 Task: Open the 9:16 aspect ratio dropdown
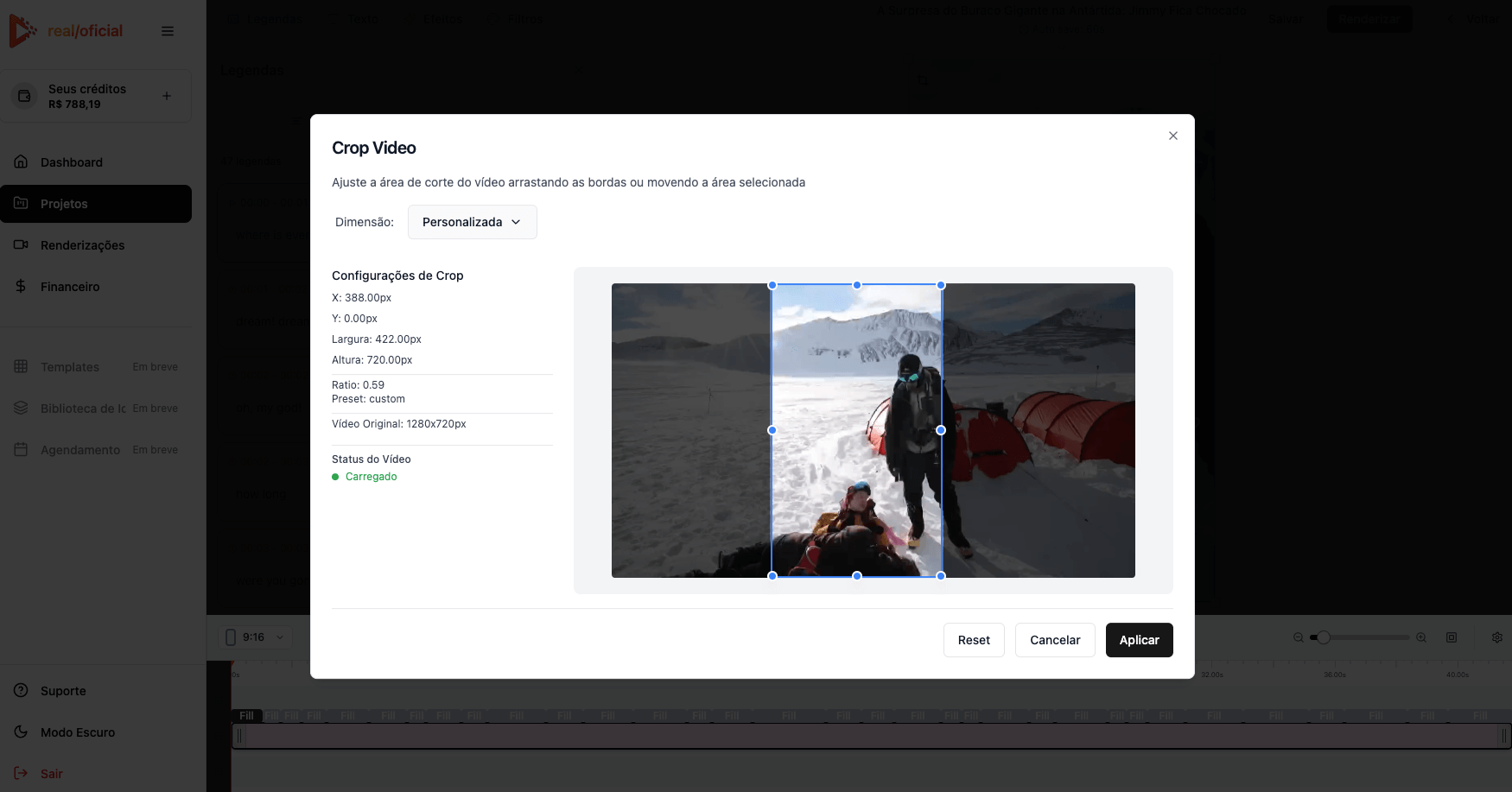pos(256,637)
